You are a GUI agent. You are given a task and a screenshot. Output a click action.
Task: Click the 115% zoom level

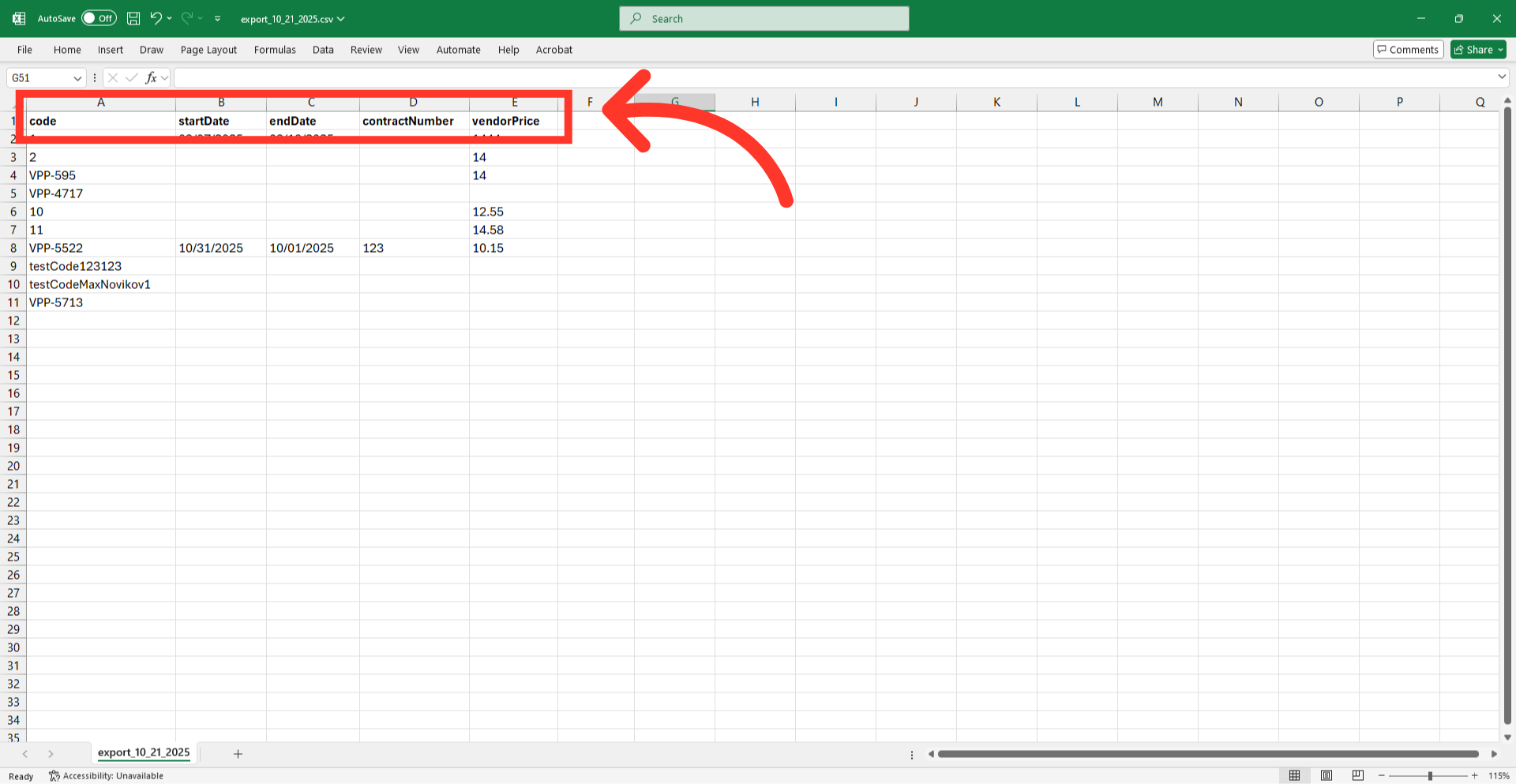point(1499,776)
